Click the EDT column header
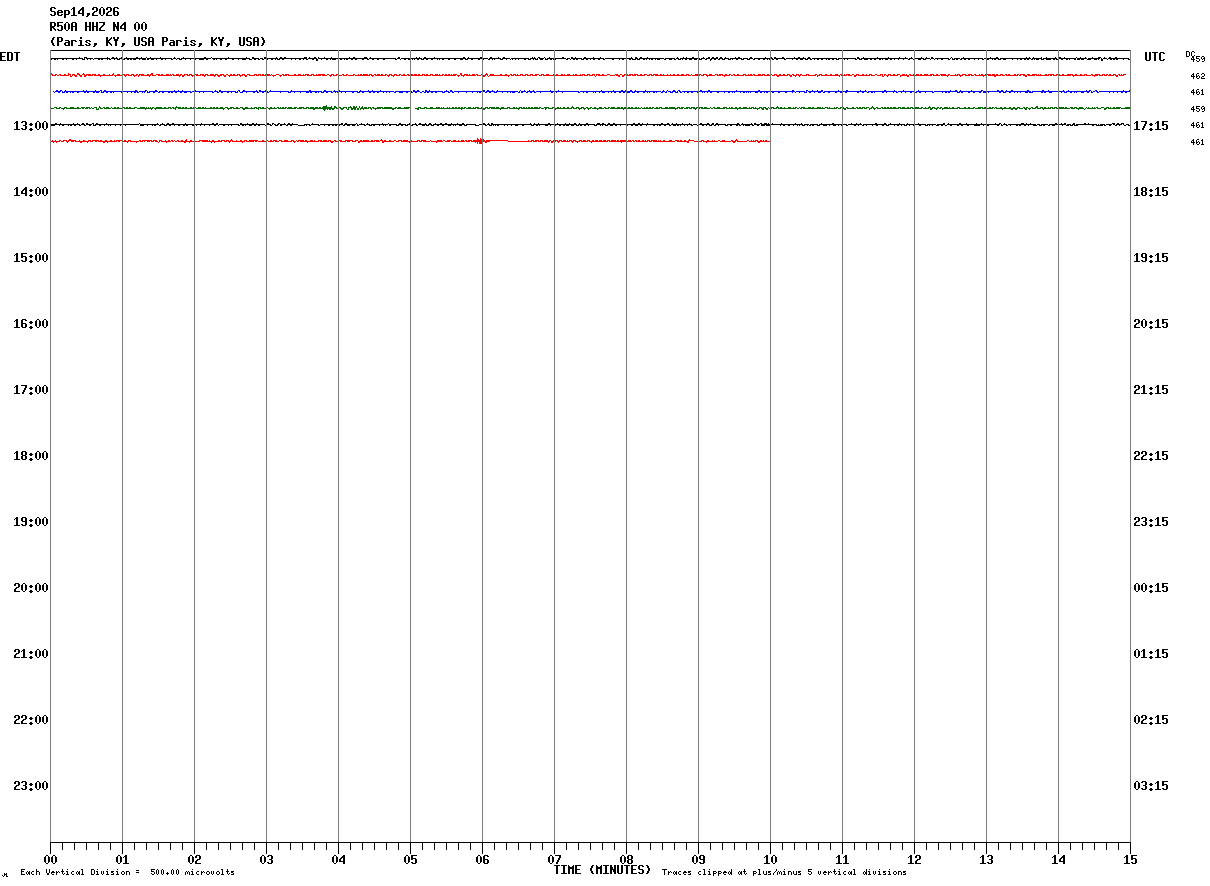This screenshot has width=1210, height=886. coord(9,57)
